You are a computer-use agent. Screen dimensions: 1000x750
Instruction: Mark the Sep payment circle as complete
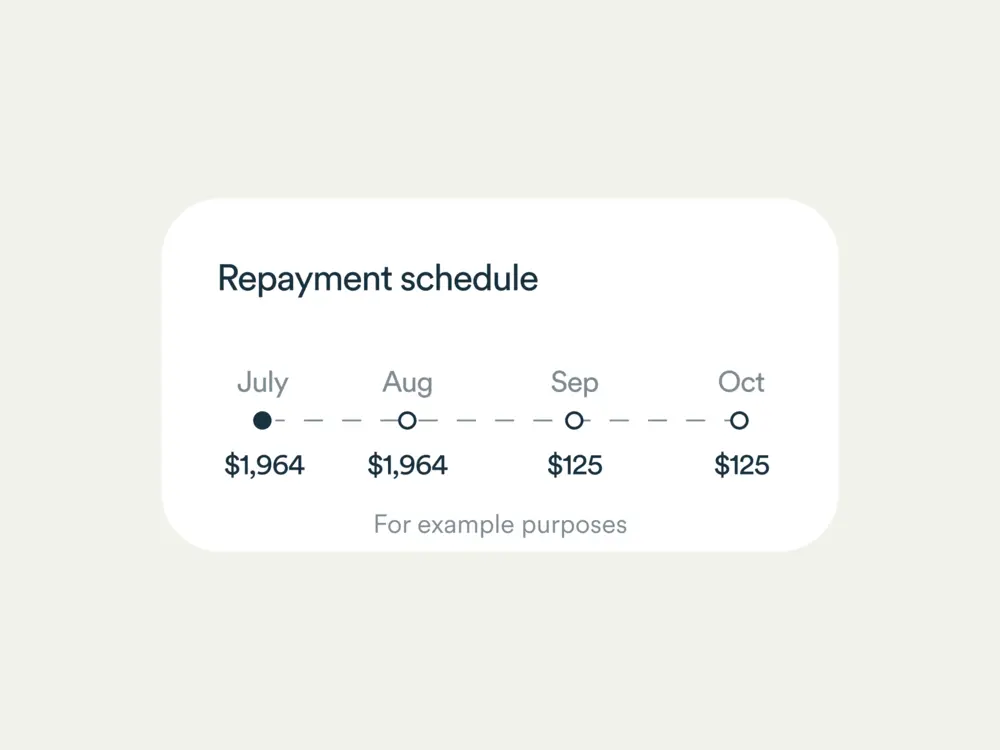point(574,420)
